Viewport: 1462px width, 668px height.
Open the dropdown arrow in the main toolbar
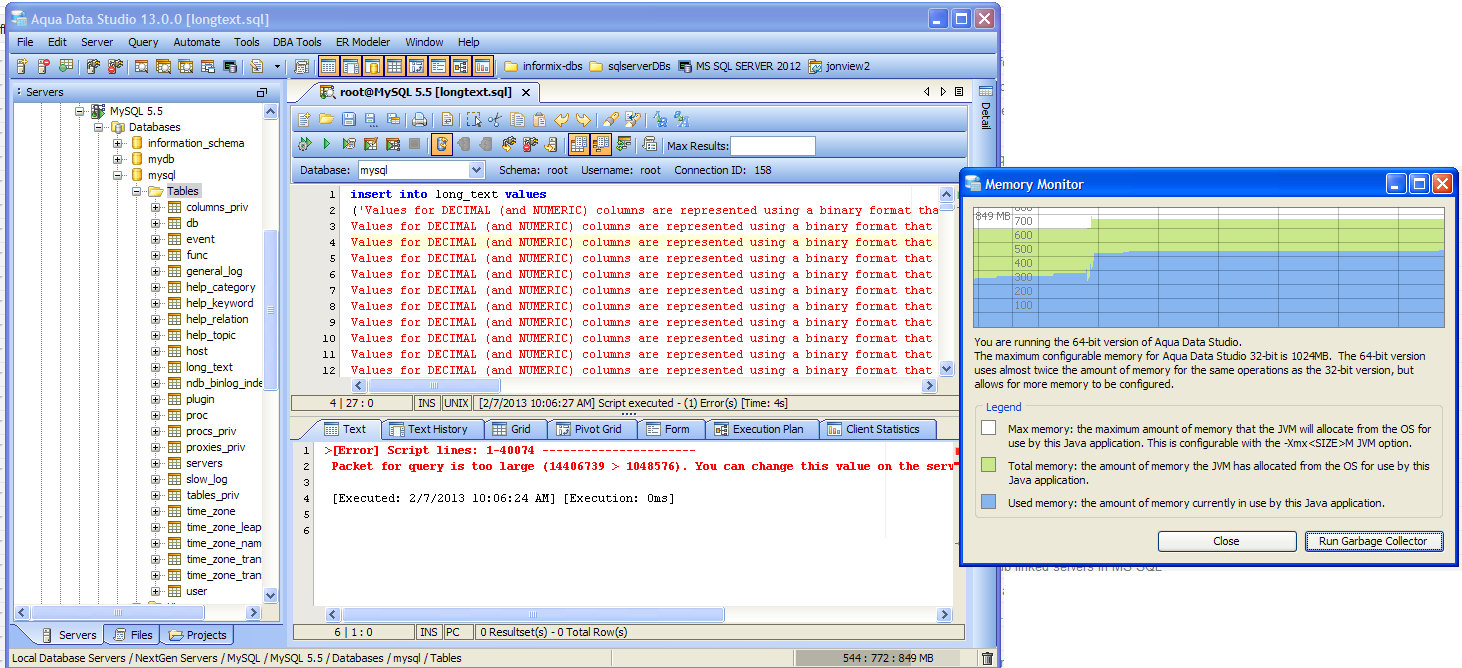[x=278, y=67]
